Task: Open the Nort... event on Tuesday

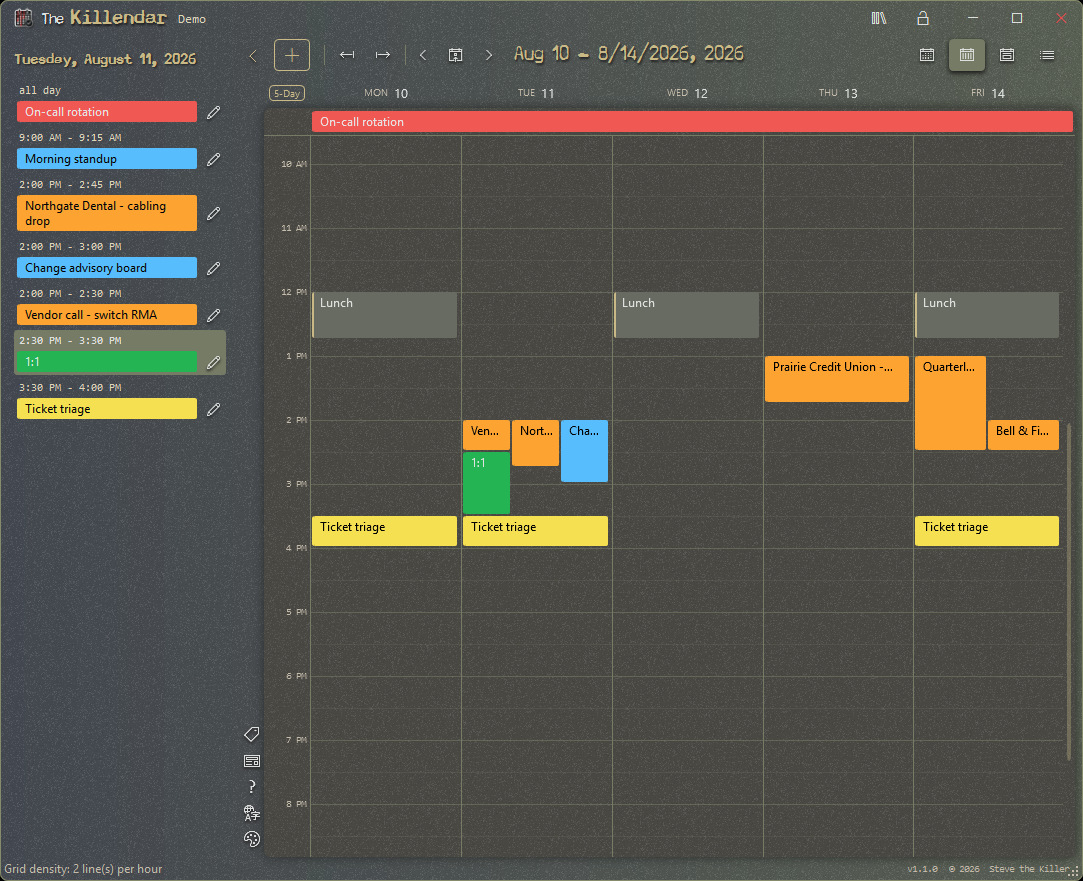Action: pyautogui.click(x=535, y=443)
